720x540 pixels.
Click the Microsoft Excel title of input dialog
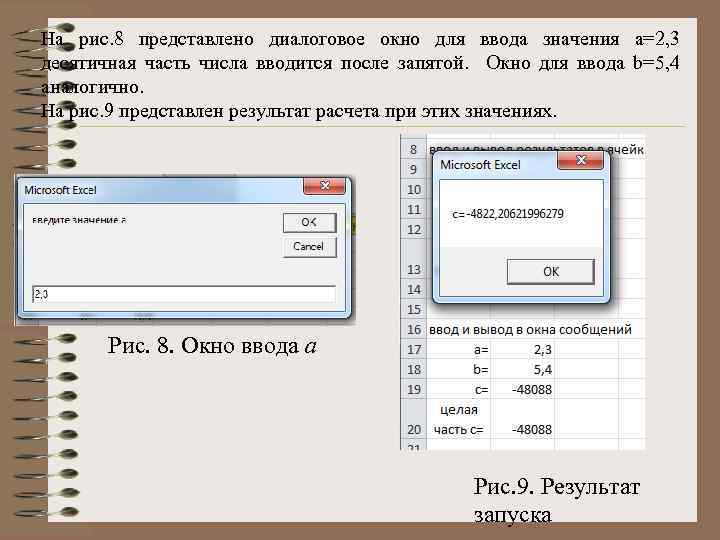[60, 190]
